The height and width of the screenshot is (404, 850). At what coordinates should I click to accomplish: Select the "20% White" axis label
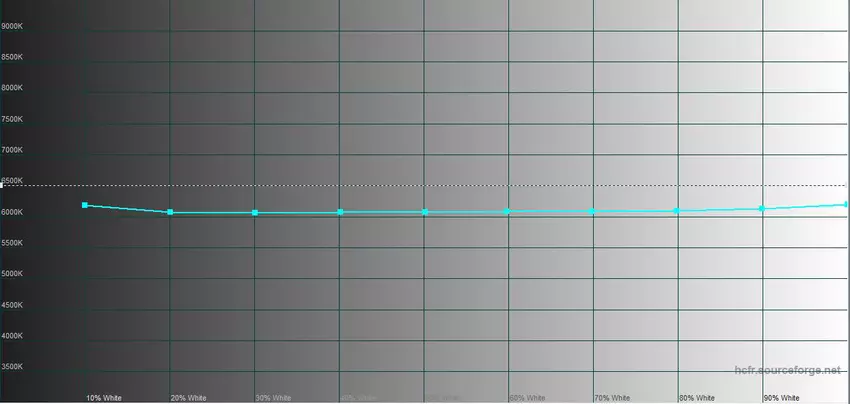coord(189,397)
